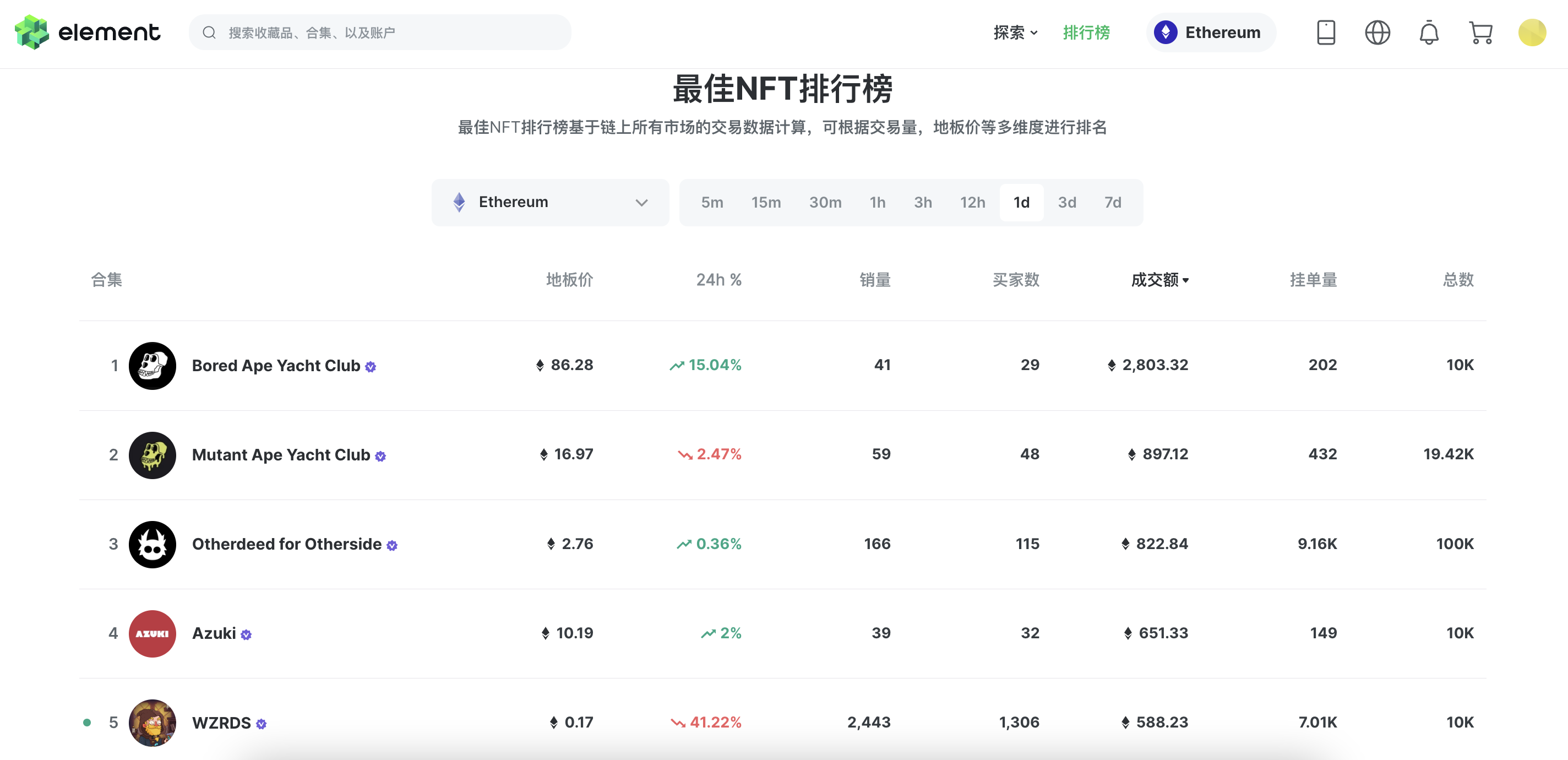1568x760 pixels.
Task: Click the search magnifier icon
Action: click(209, 32)
